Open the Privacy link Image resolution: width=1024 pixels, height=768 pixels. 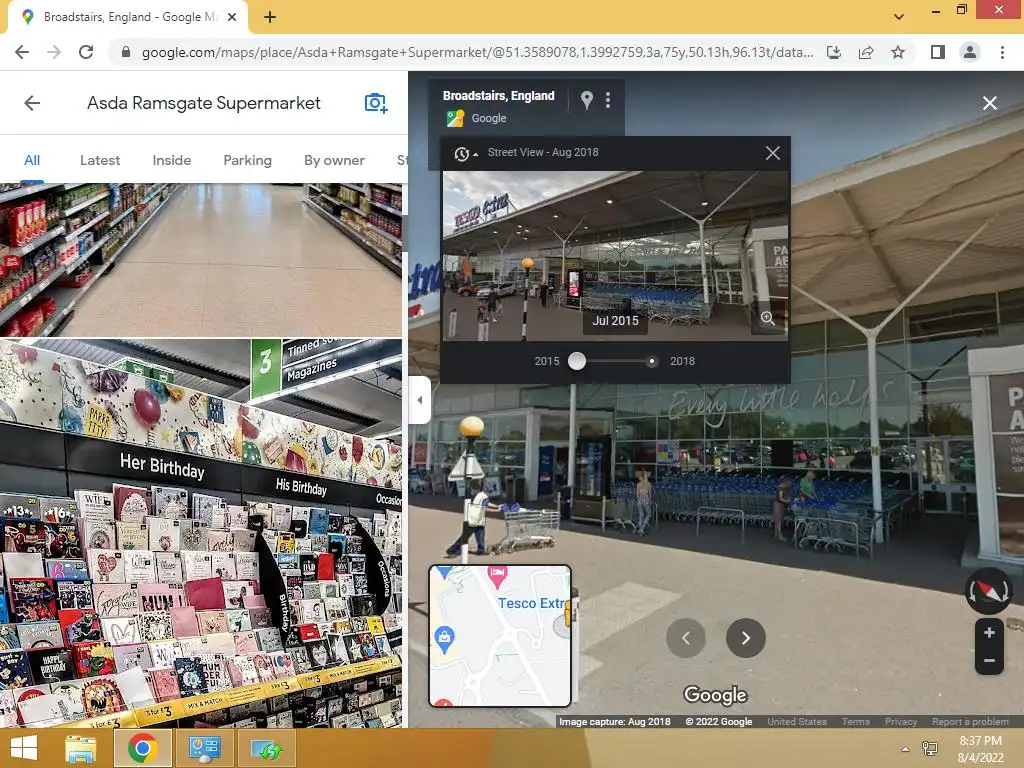point(901,722)
